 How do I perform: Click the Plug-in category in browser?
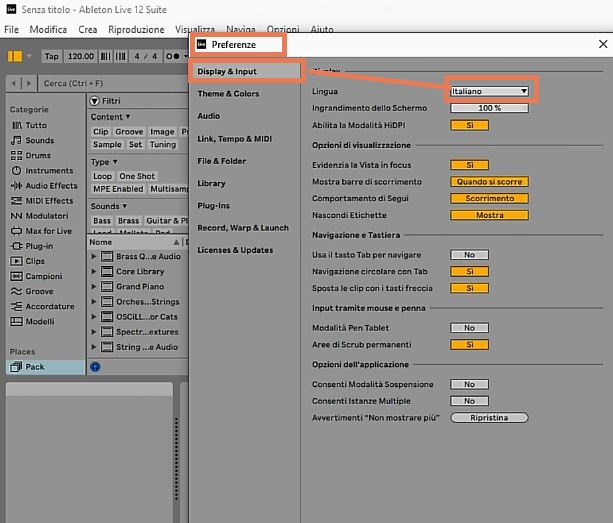(39, 245)
